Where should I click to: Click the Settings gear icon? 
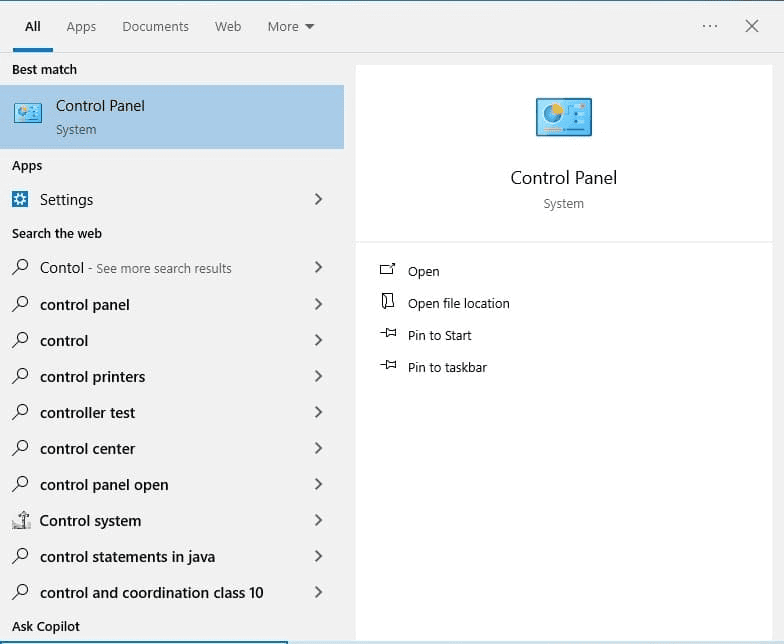(20, 199)
